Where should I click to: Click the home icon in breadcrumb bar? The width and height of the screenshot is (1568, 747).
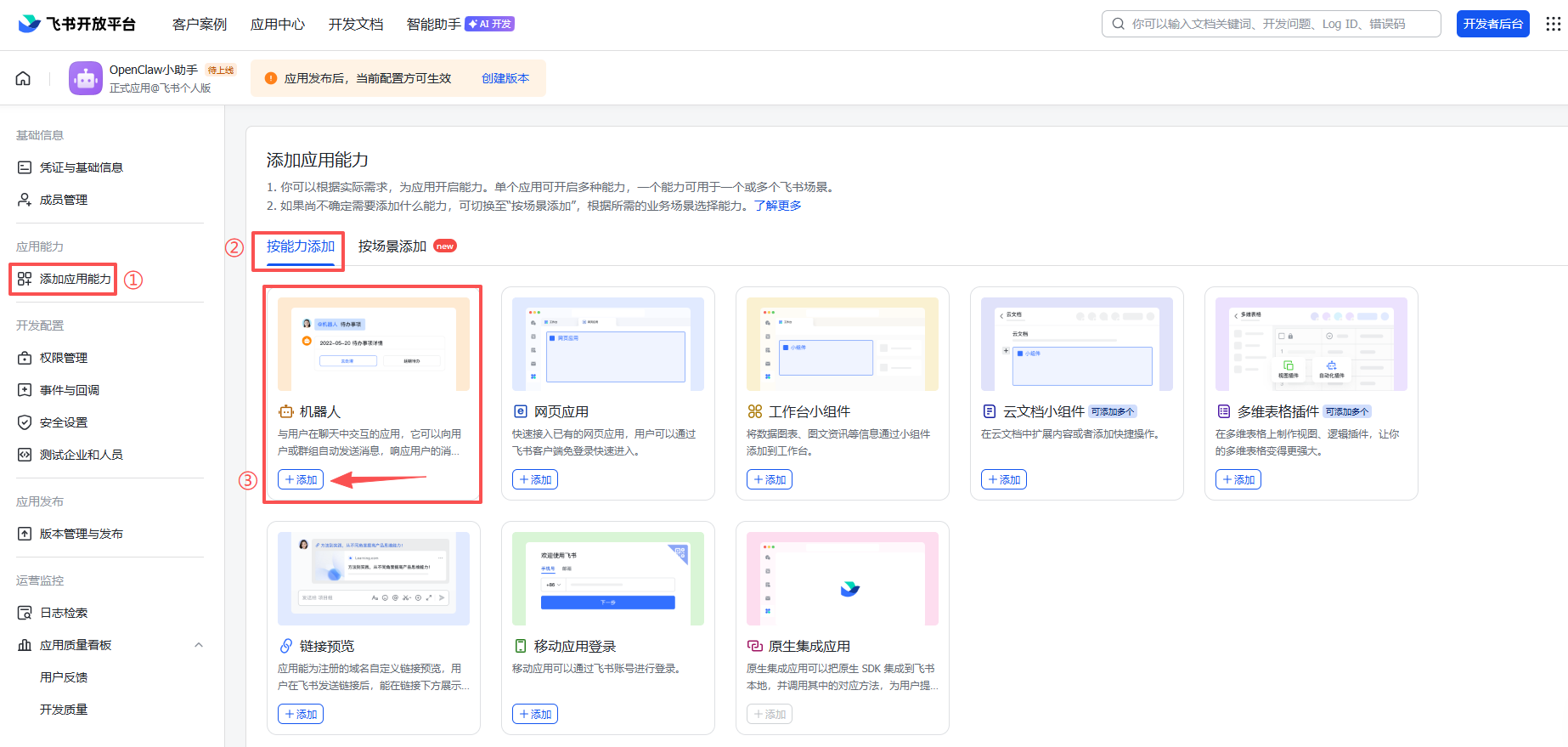(x=23, y=78)
